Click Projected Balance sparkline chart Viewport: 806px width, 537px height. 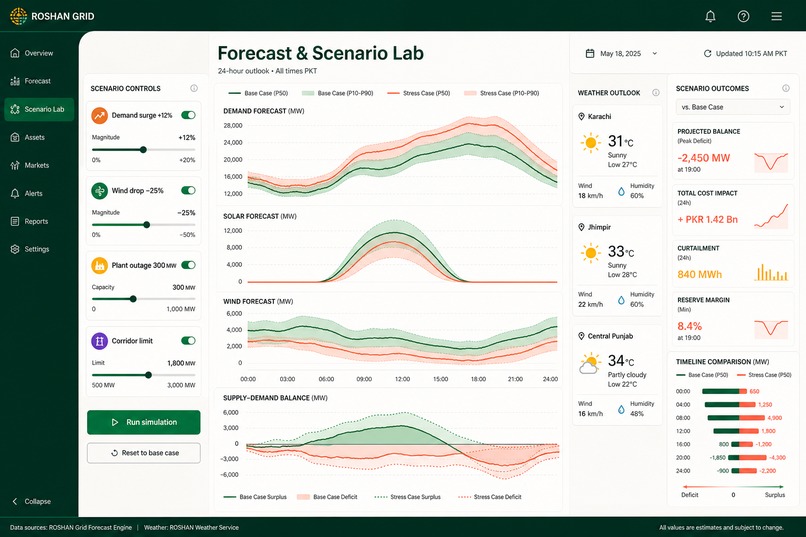(x=771, y=162)
